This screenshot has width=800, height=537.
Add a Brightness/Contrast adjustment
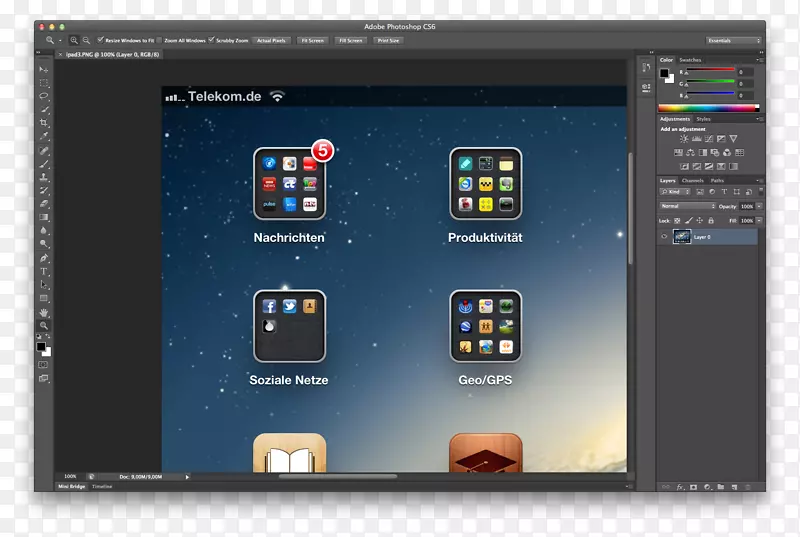(x=684, y=139)
